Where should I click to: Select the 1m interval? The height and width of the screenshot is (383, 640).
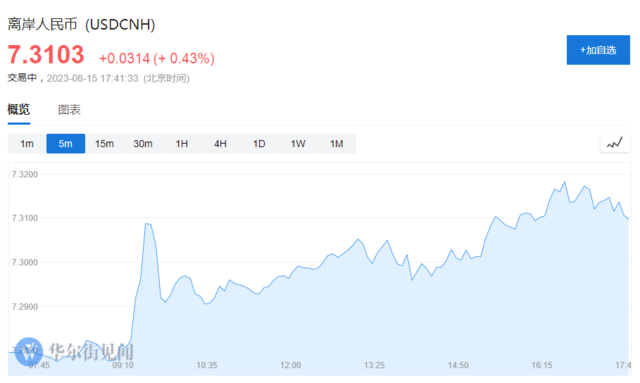tap(27, 144)
